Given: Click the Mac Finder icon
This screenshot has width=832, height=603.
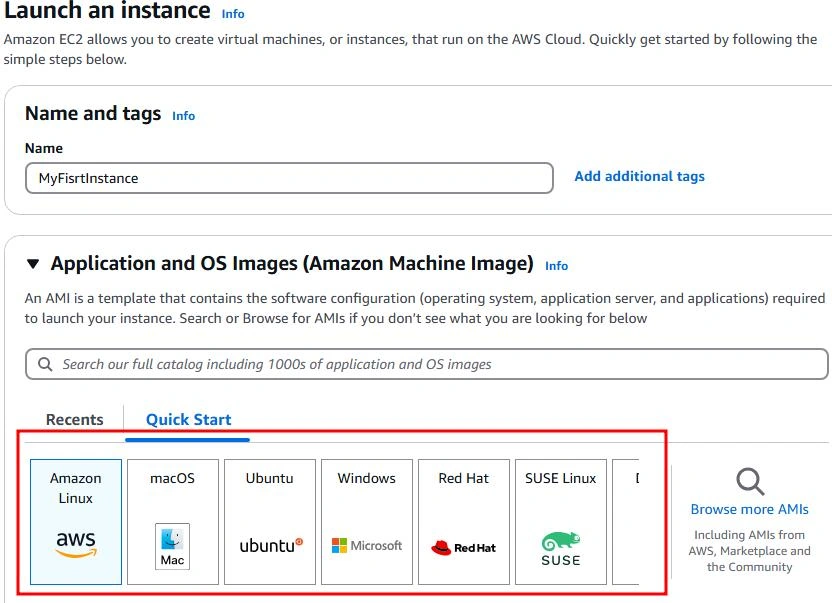Looking at the screenshot, I should pyautogui.click(x=172, y=547).
